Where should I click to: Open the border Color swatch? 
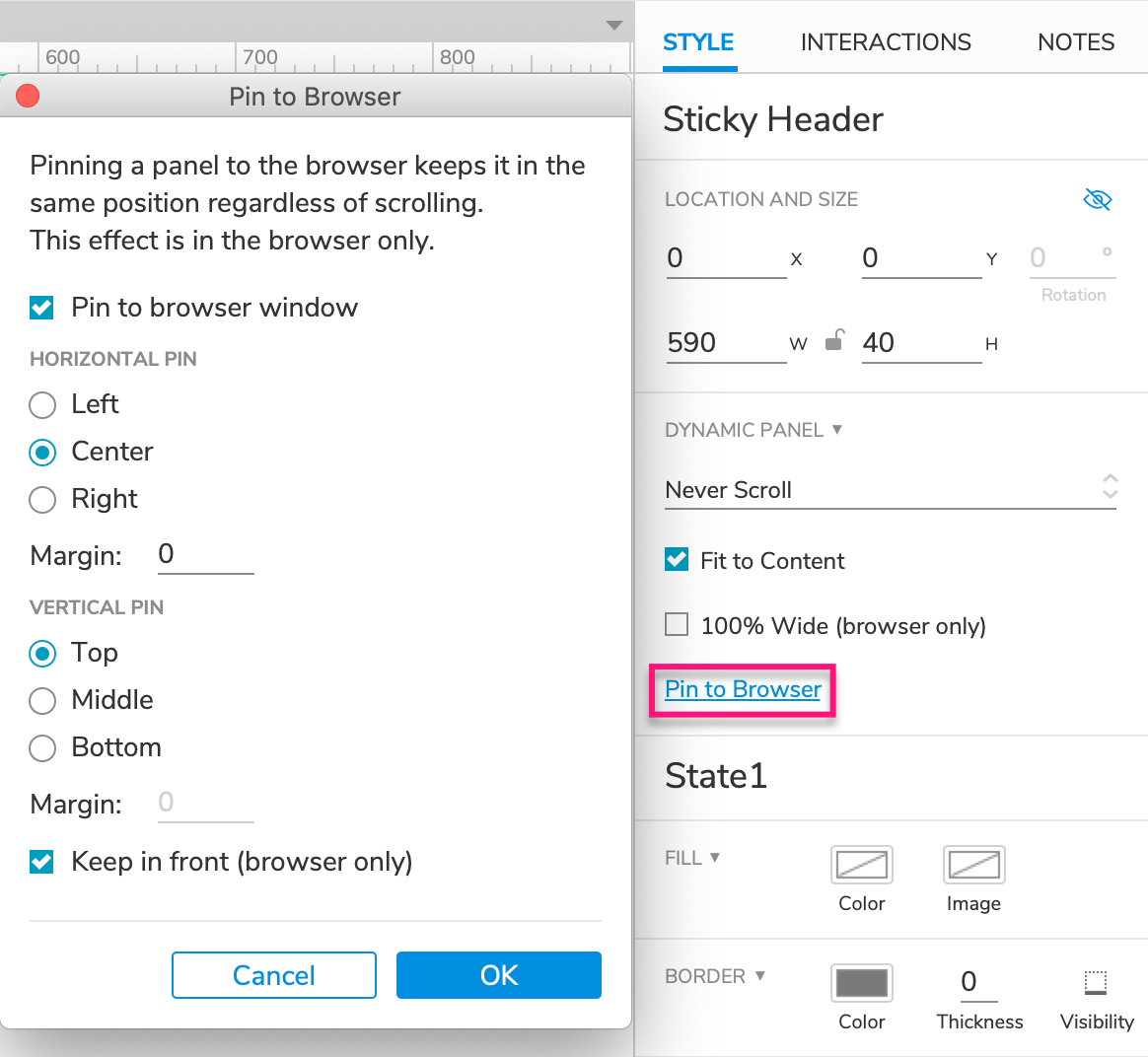click(861, 983)
